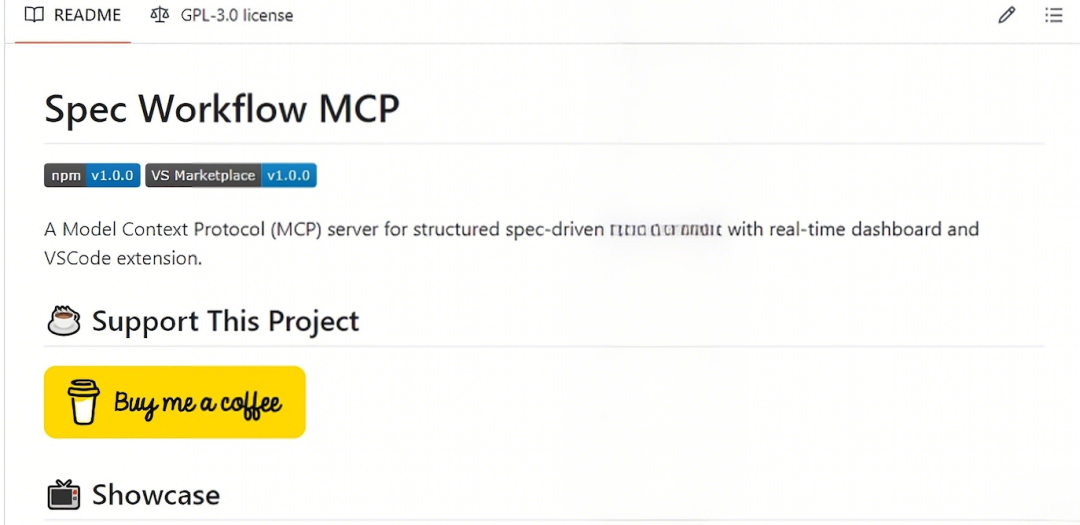Image resolution: width=1080 pixels, height=525 pixels.
Task: Open the VS Marketplace badge label
Action: [x=203, y=176]
